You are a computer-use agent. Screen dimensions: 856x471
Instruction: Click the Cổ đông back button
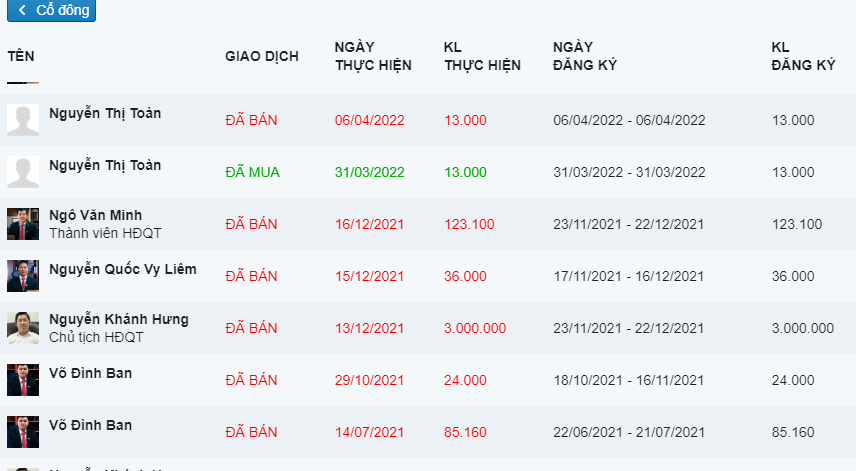pyautogui.click(x=51, y=10)
